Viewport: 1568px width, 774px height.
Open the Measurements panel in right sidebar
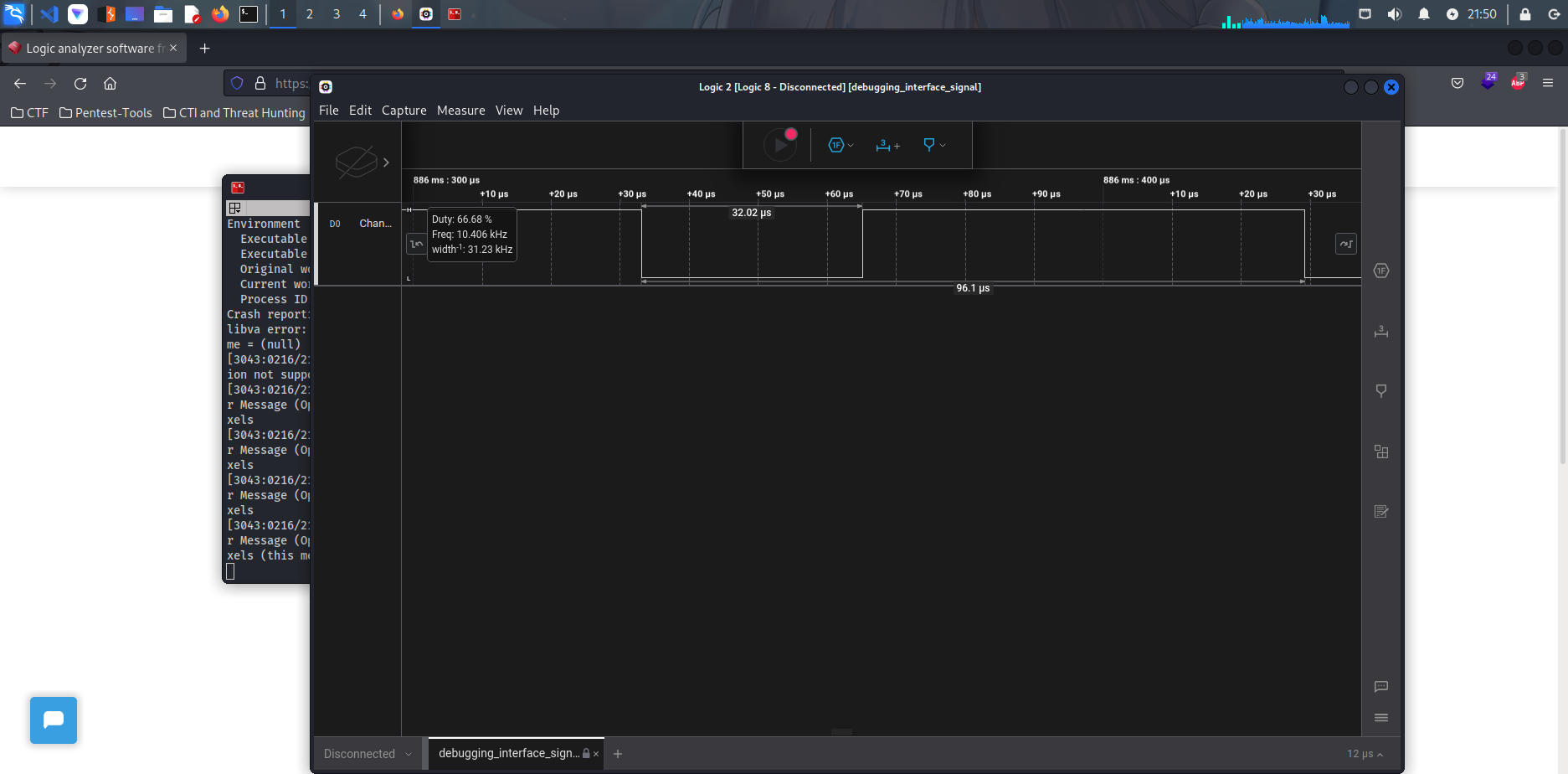1381,331
